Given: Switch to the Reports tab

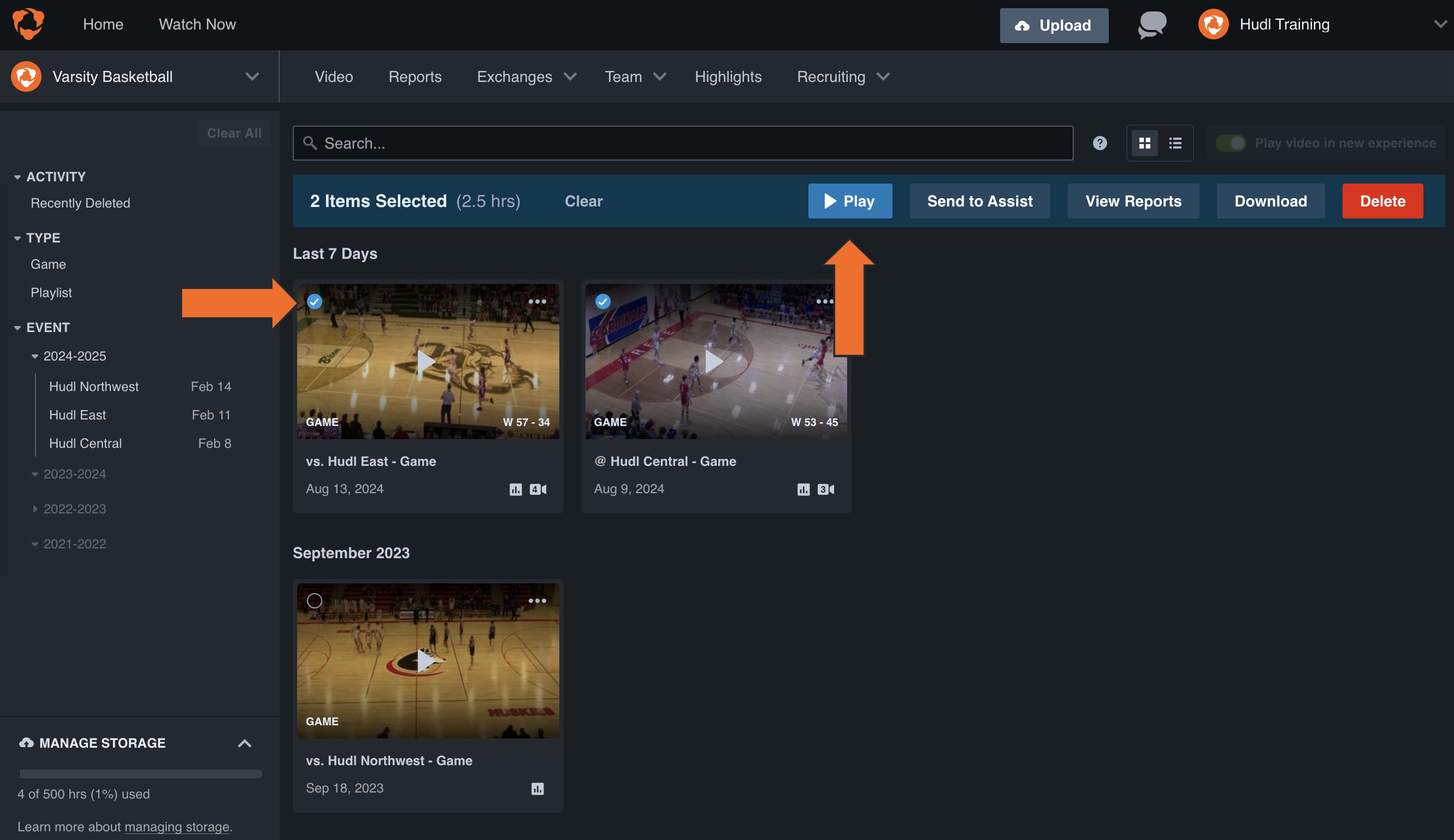Looking at the screenshot, I should [x=415, y=76].
